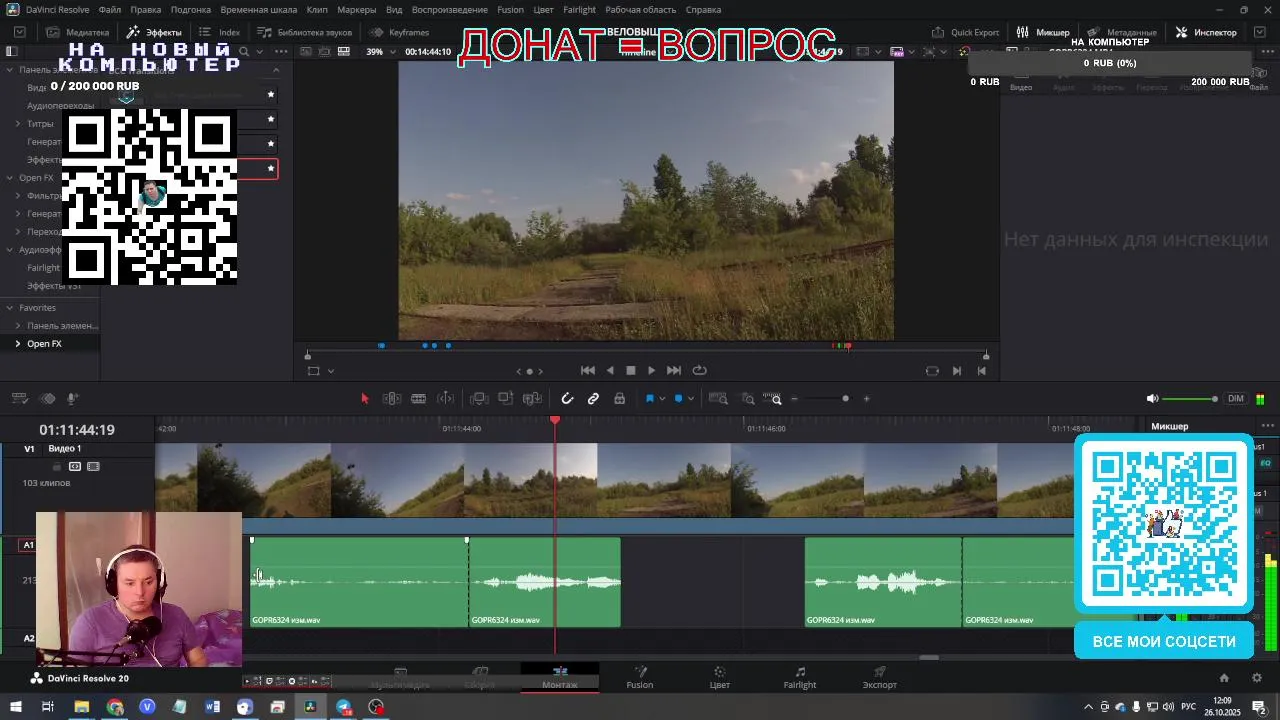Open the Правка menu
The image size is (1280, 720).
click(146, 10)
